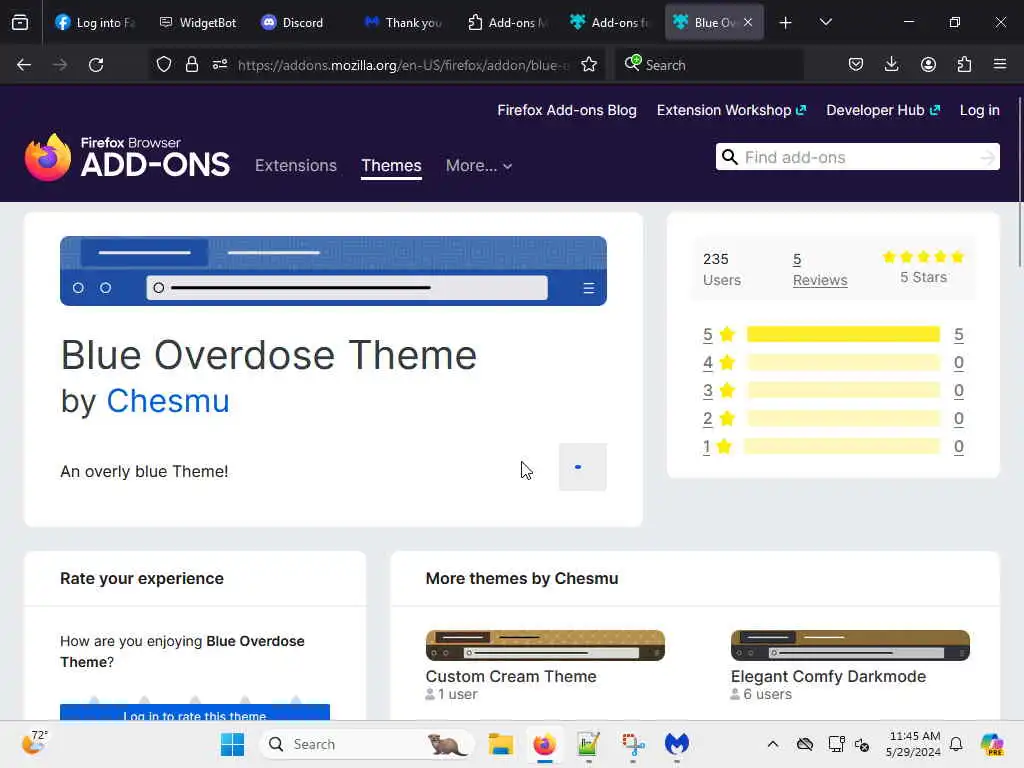
Task: List all tabs with the chevron
Action: [825, 22]
